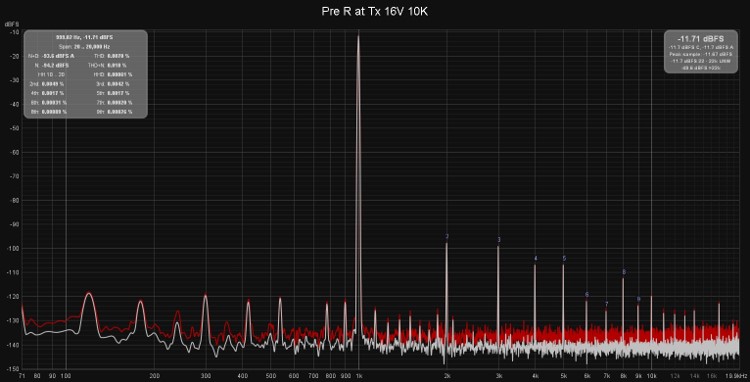750x382 pixels.
Task: Click the '2k' label on the frequency axis
Action: (x=447, y=375)
